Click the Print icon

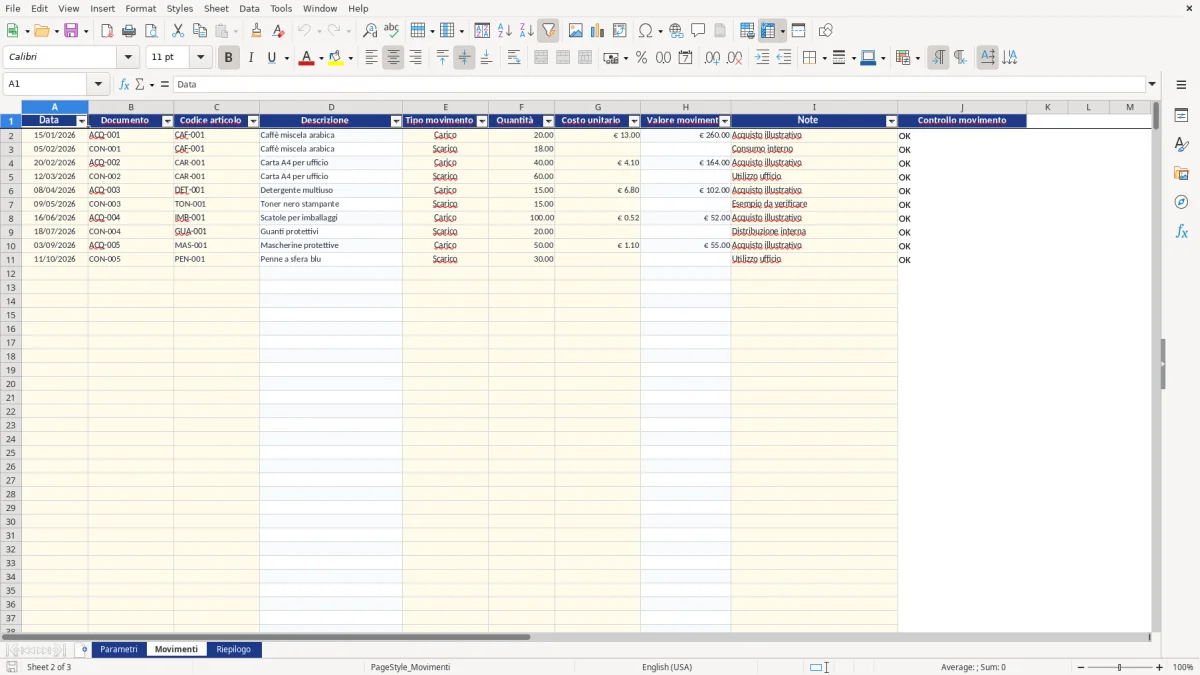pyautogui.click(x=129, y=31)
